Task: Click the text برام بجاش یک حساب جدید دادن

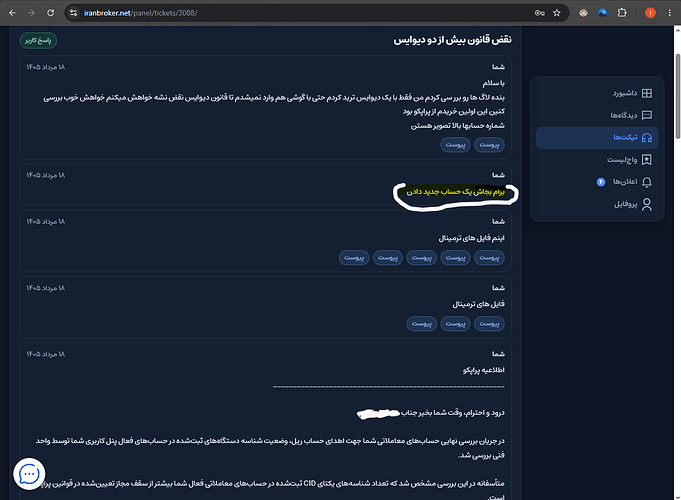Action: click(x=456, y=192)
